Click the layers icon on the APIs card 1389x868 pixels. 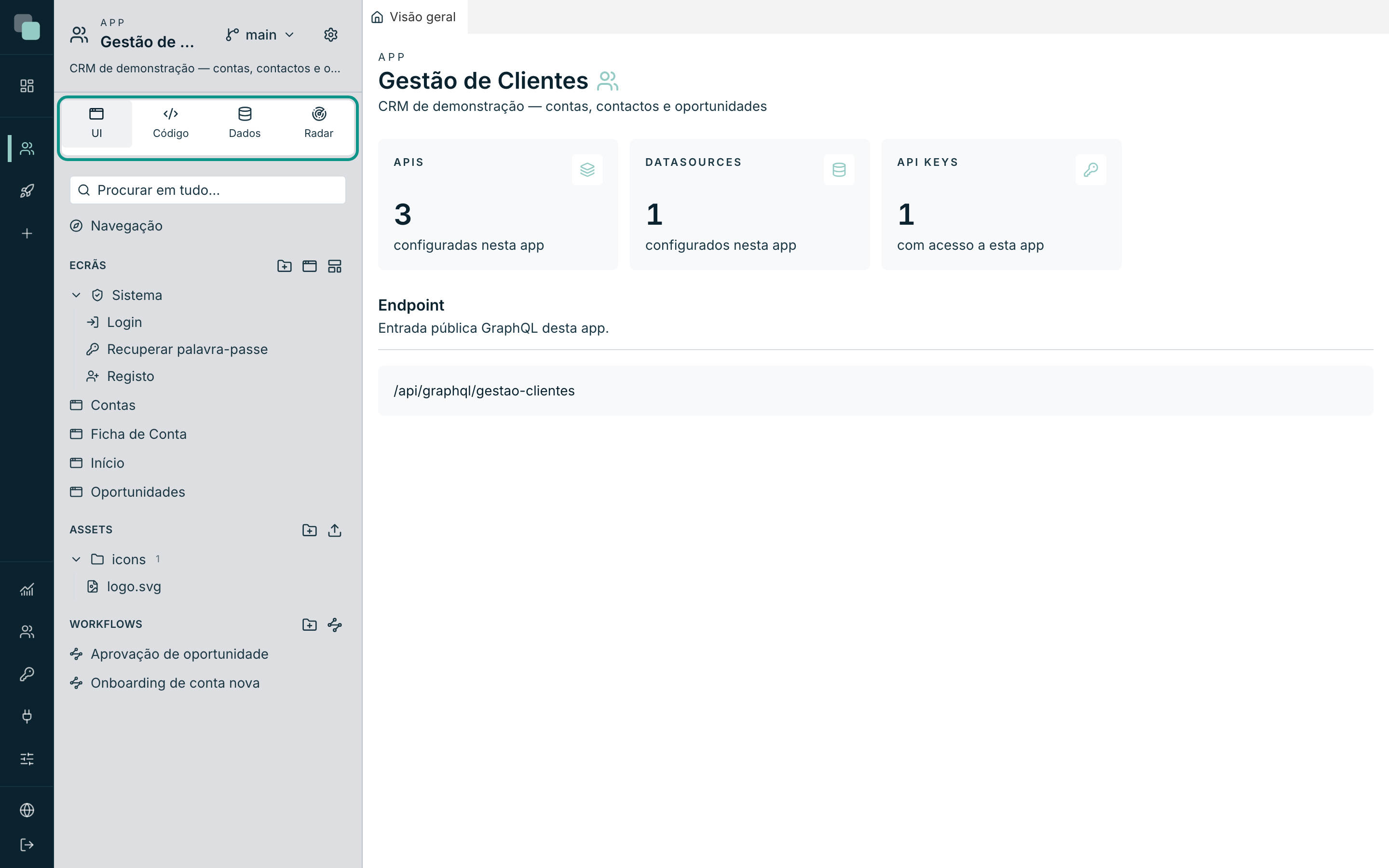point(587,170)
